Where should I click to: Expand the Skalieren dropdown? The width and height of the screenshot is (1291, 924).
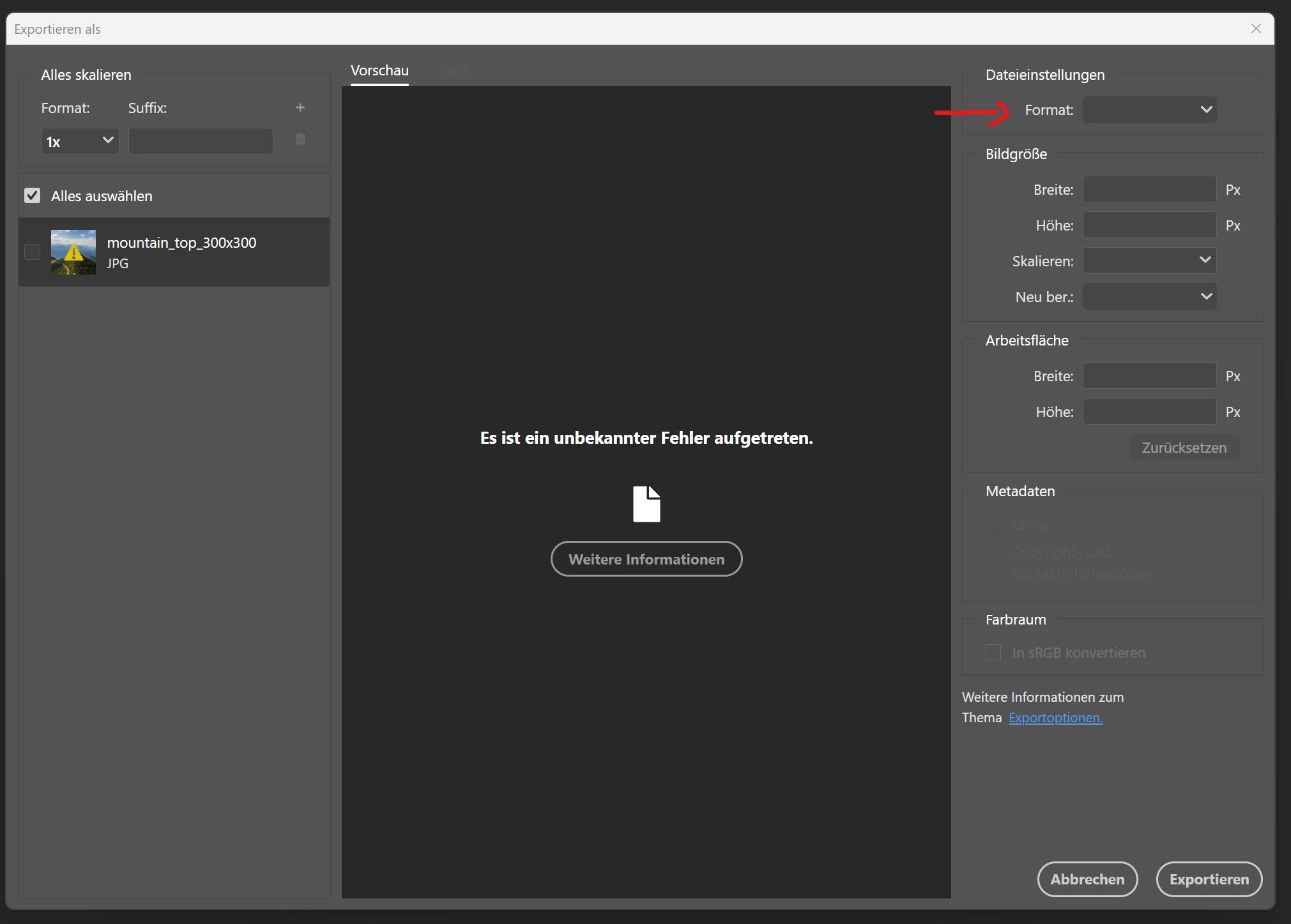[1149, 261]
